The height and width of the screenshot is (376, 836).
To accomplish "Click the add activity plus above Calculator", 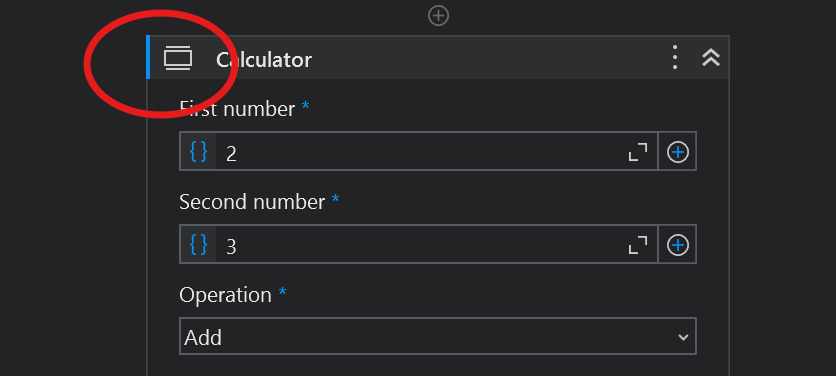I will click(438, 15).
